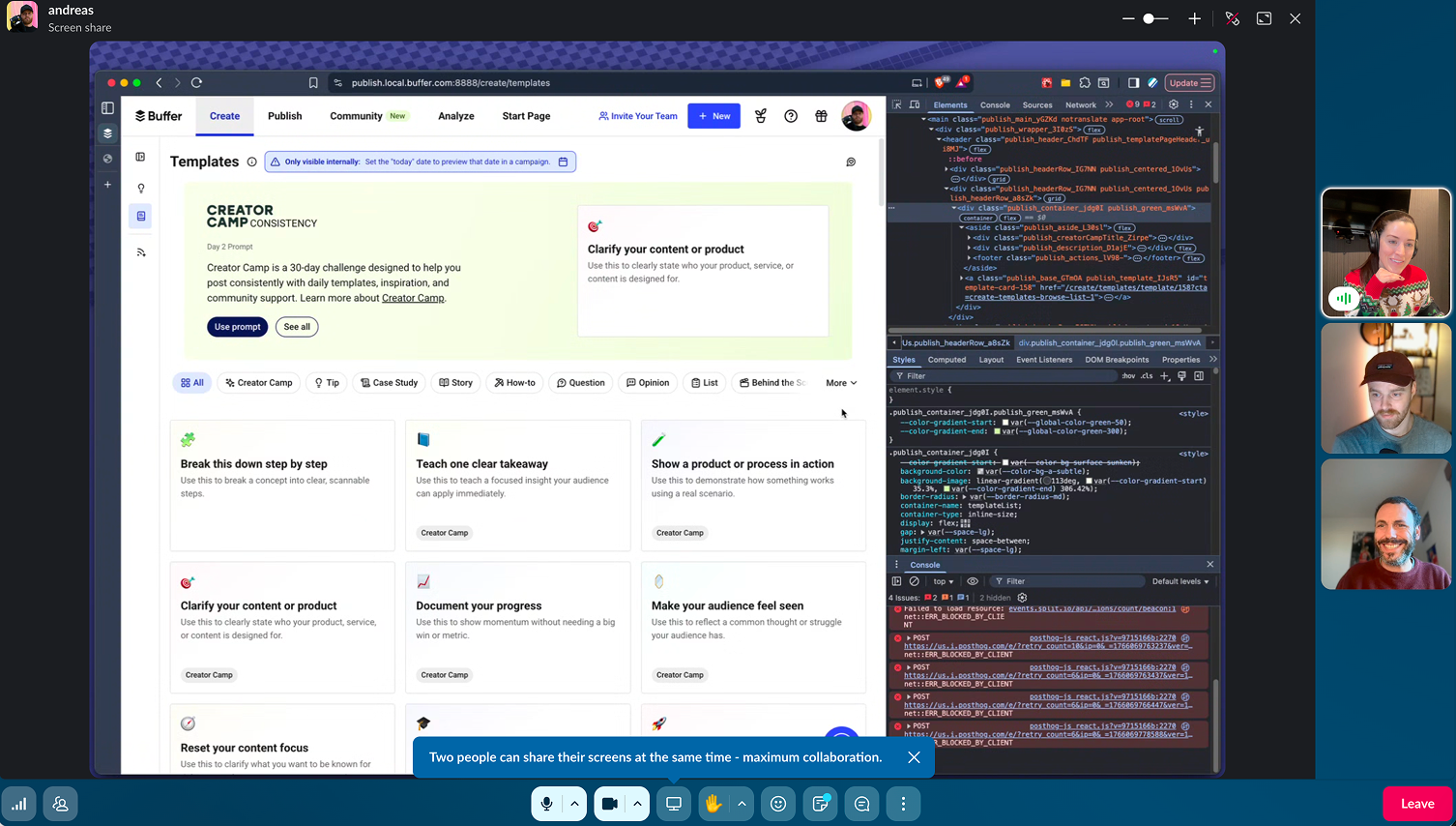The height and width of the screenshot is (826, 1456).
Task: Adjust the screen share zoom slider
Action: coord(1149,18)
